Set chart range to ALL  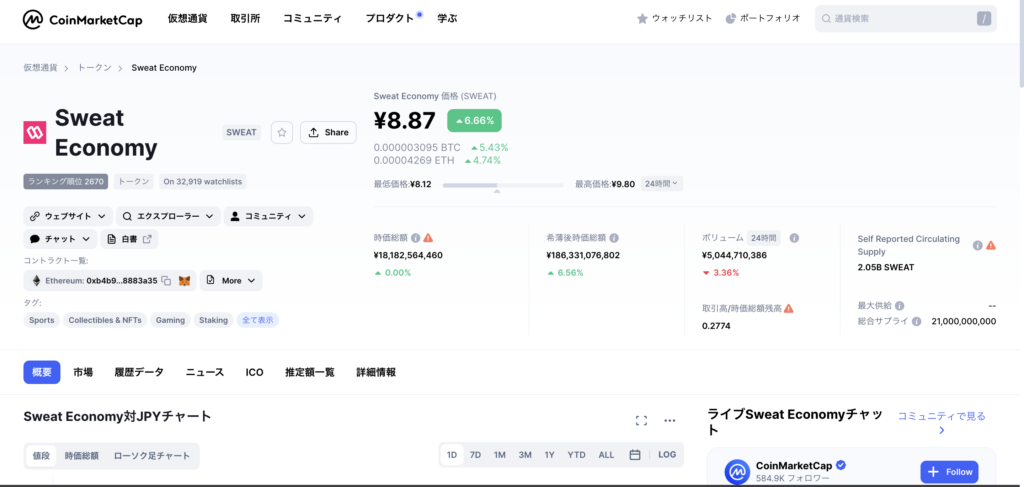pos(607,454)
